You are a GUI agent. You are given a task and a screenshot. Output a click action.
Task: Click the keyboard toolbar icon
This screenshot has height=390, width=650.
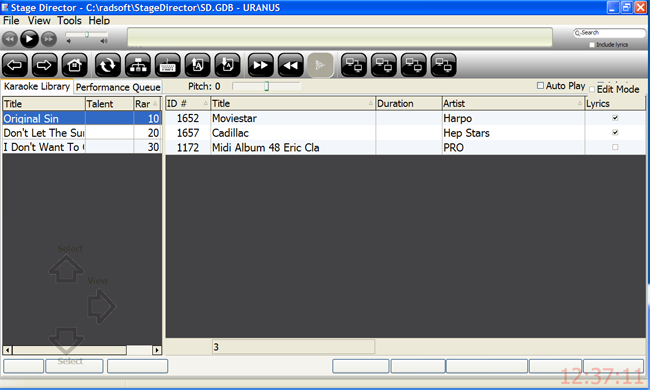pyautogui.click(x=167, y=65)
